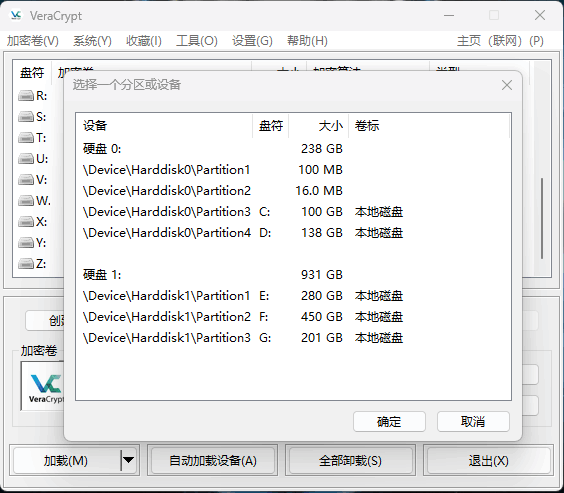
Task: Click the 全部卸载(S) button
Action: [x=350, y=461]
